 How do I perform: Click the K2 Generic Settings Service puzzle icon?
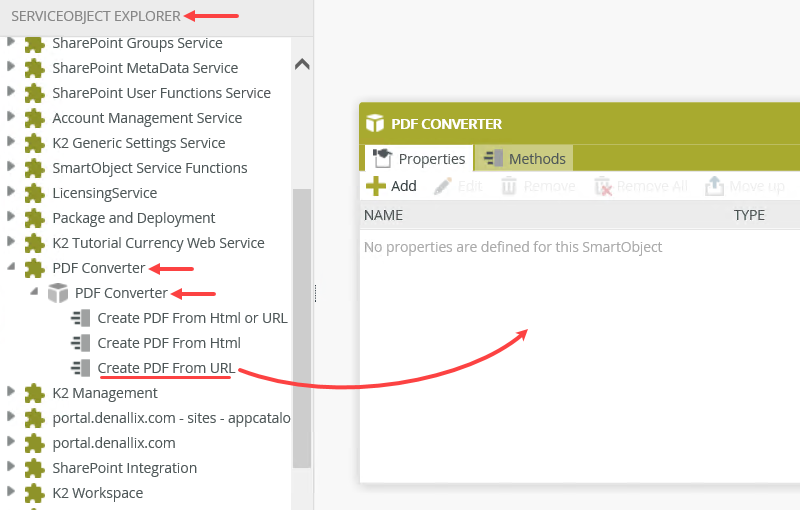point(35,143)
